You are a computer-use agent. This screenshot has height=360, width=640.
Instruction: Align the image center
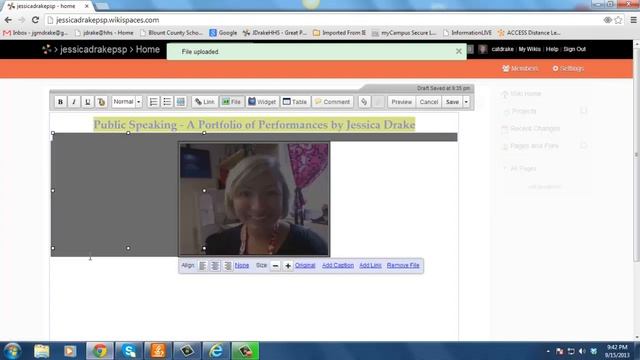click(x=215, y=266)
